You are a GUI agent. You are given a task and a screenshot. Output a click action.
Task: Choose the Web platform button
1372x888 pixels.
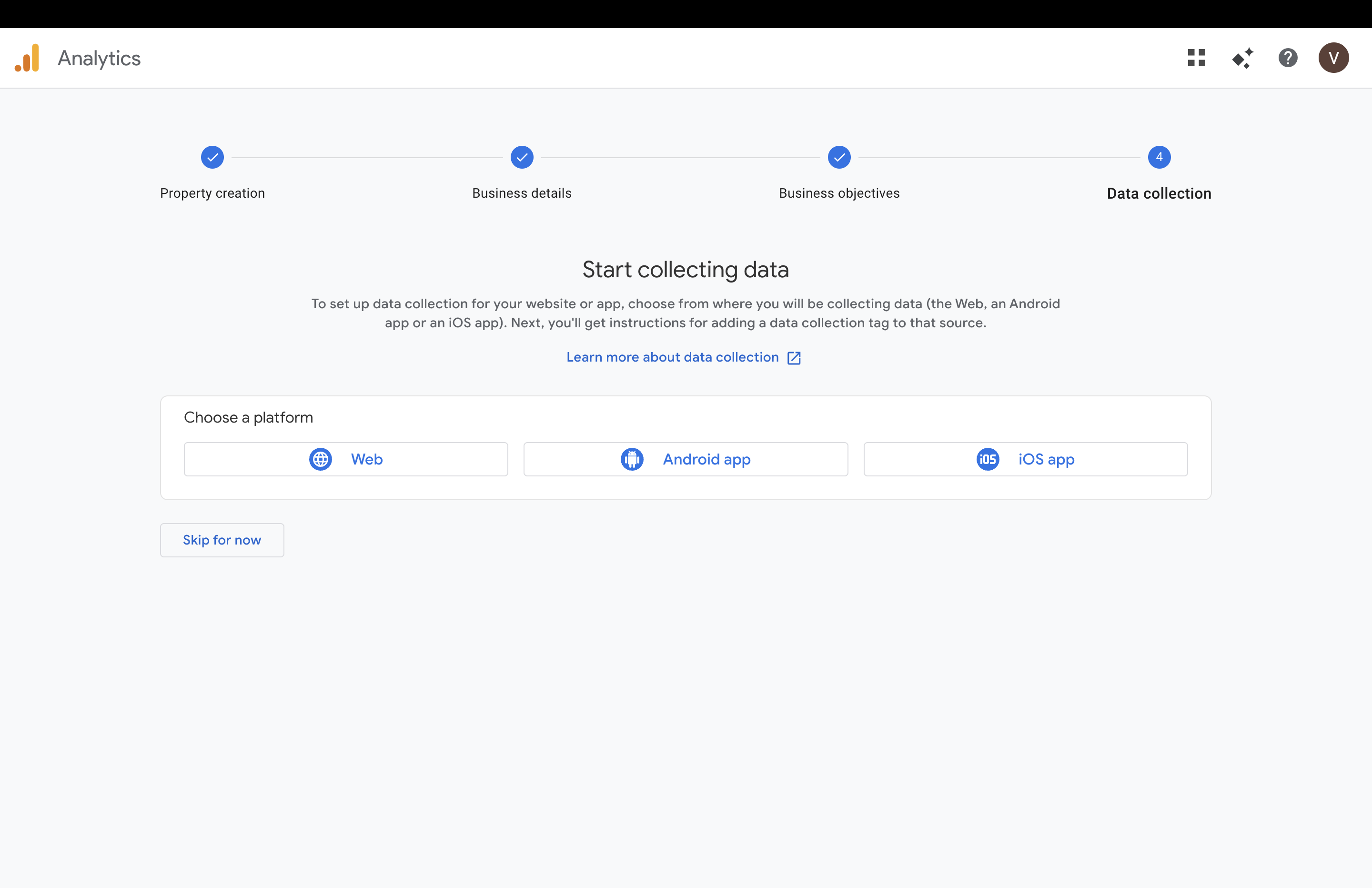tap(346, 459)
